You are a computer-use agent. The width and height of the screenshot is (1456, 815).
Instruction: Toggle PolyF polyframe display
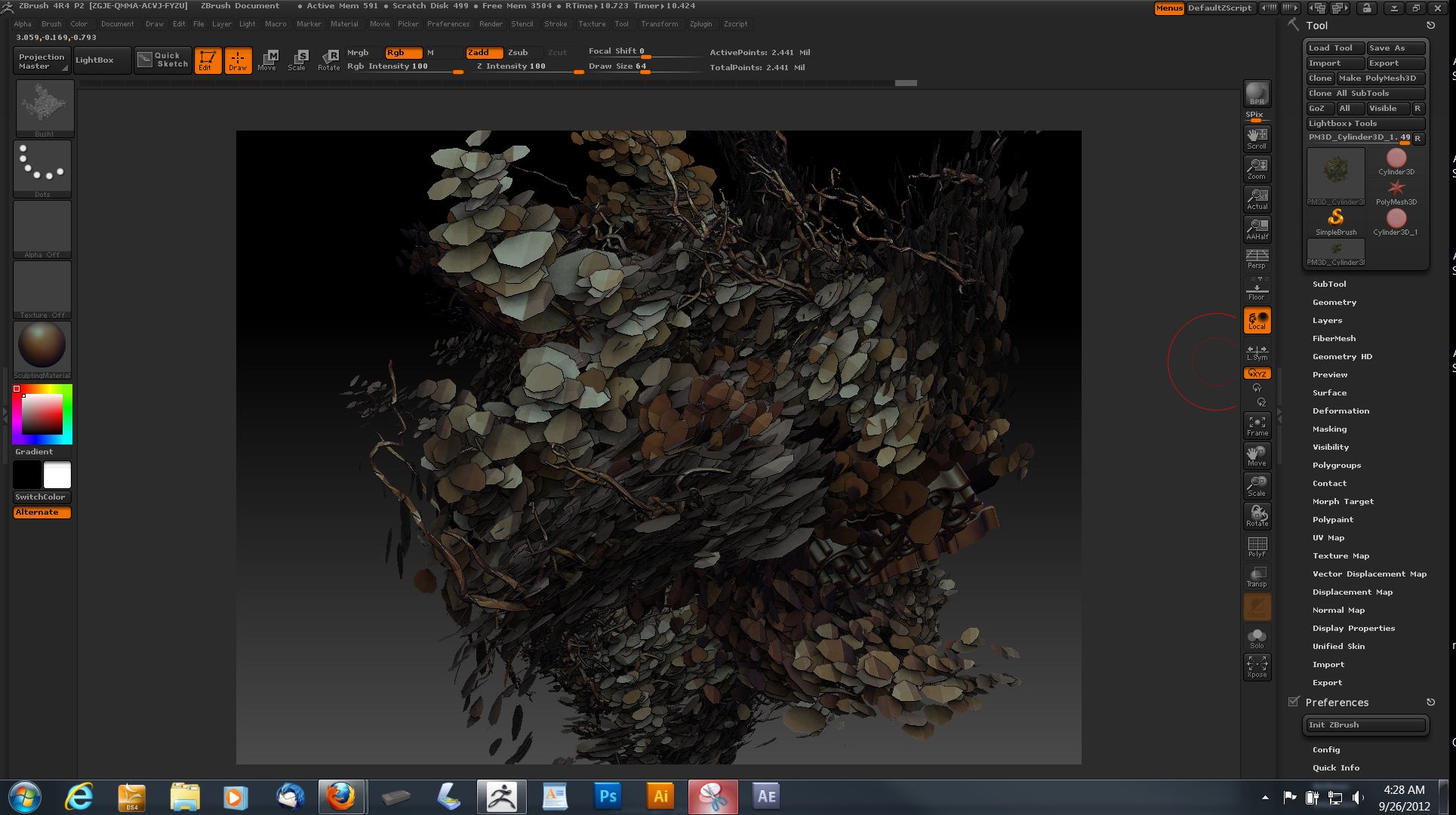(1257, 546)
